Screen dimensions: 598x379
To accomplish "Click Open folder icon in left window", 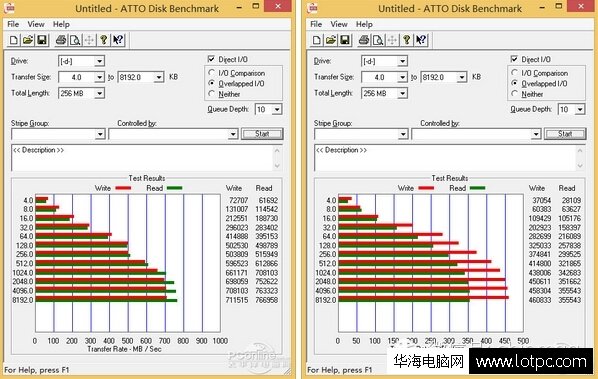I will click(x=28, y=40).
